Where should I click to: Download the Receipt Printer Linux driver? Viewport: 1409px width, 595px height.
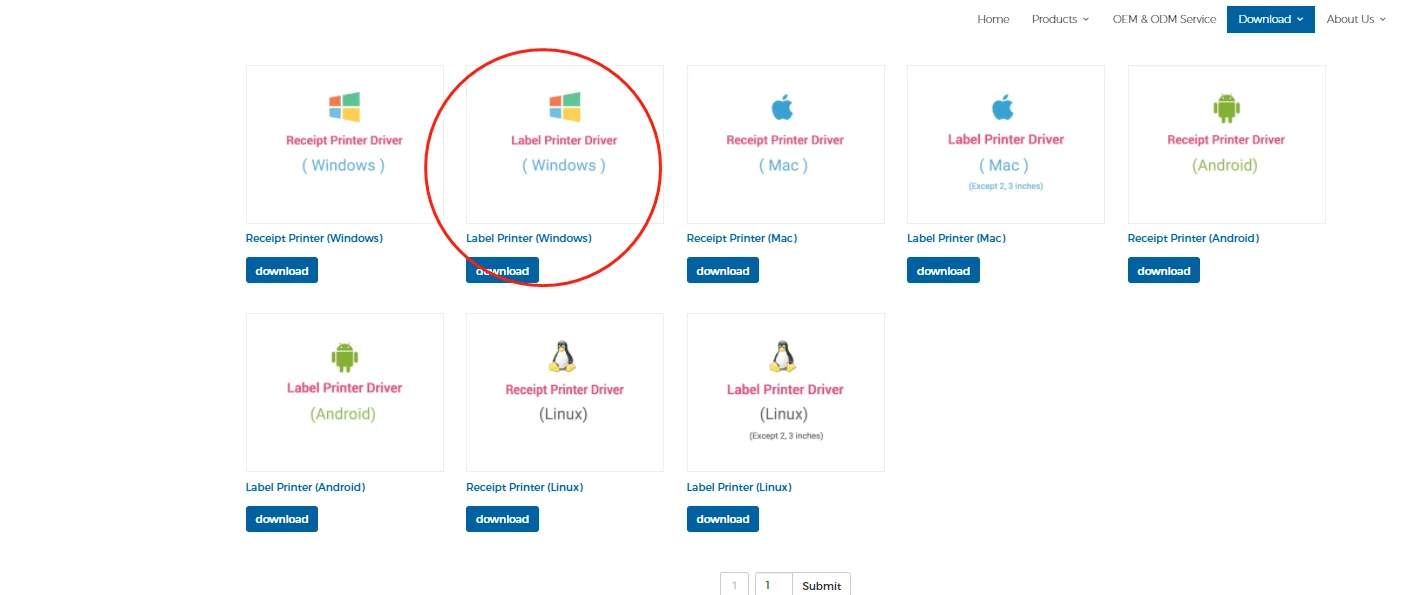coord(502,519)
